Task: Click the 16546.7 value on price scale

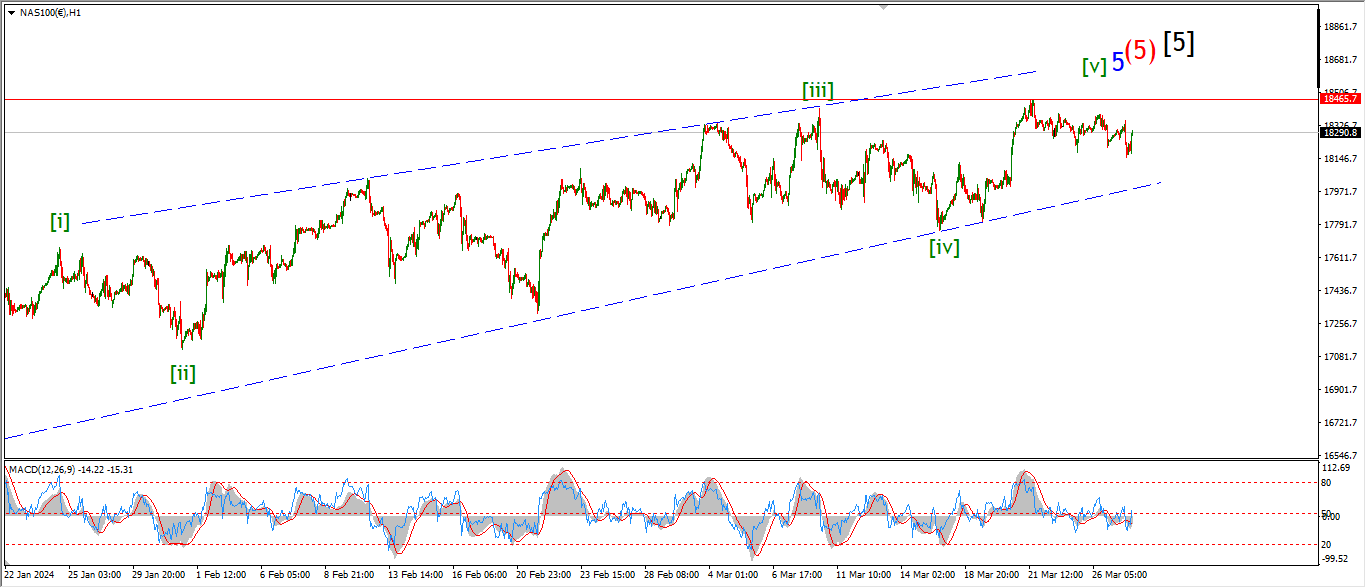Action: point(1338,455)
